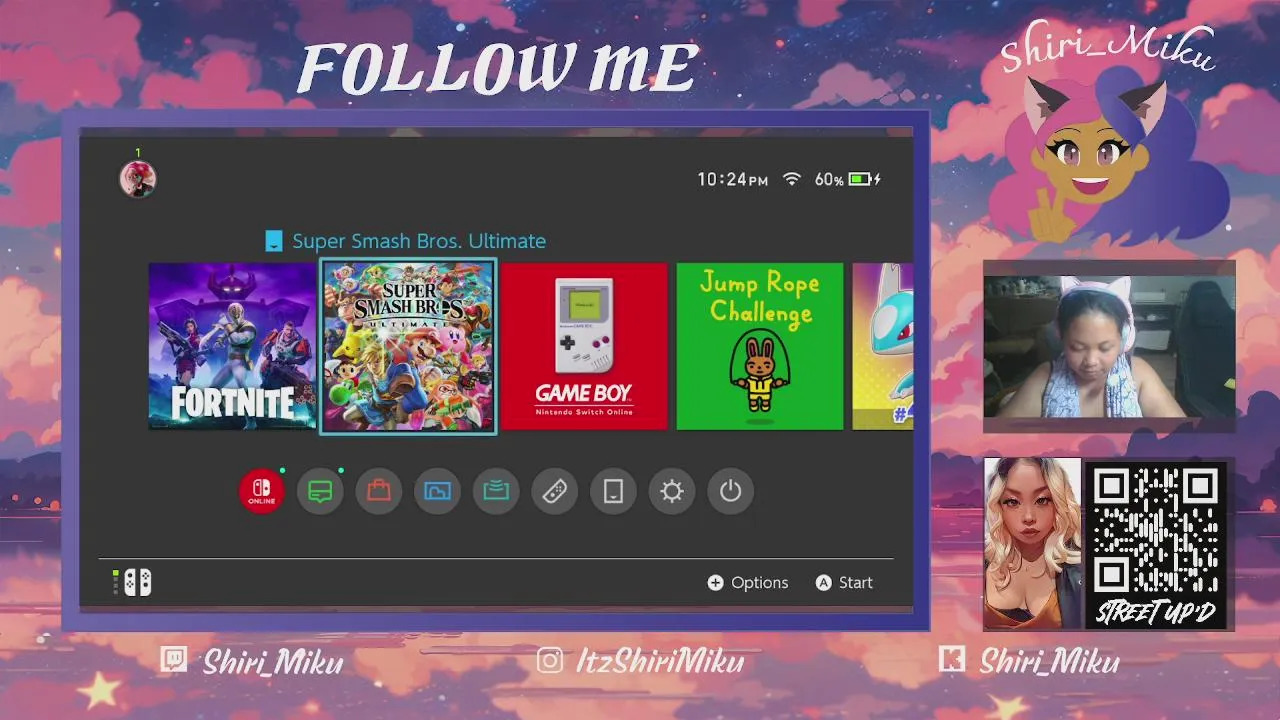Image resolution: width=1280 pixels, height=720 pixels.
Task: Click the Street Up'd QR code
Action: coord(1156,531)
